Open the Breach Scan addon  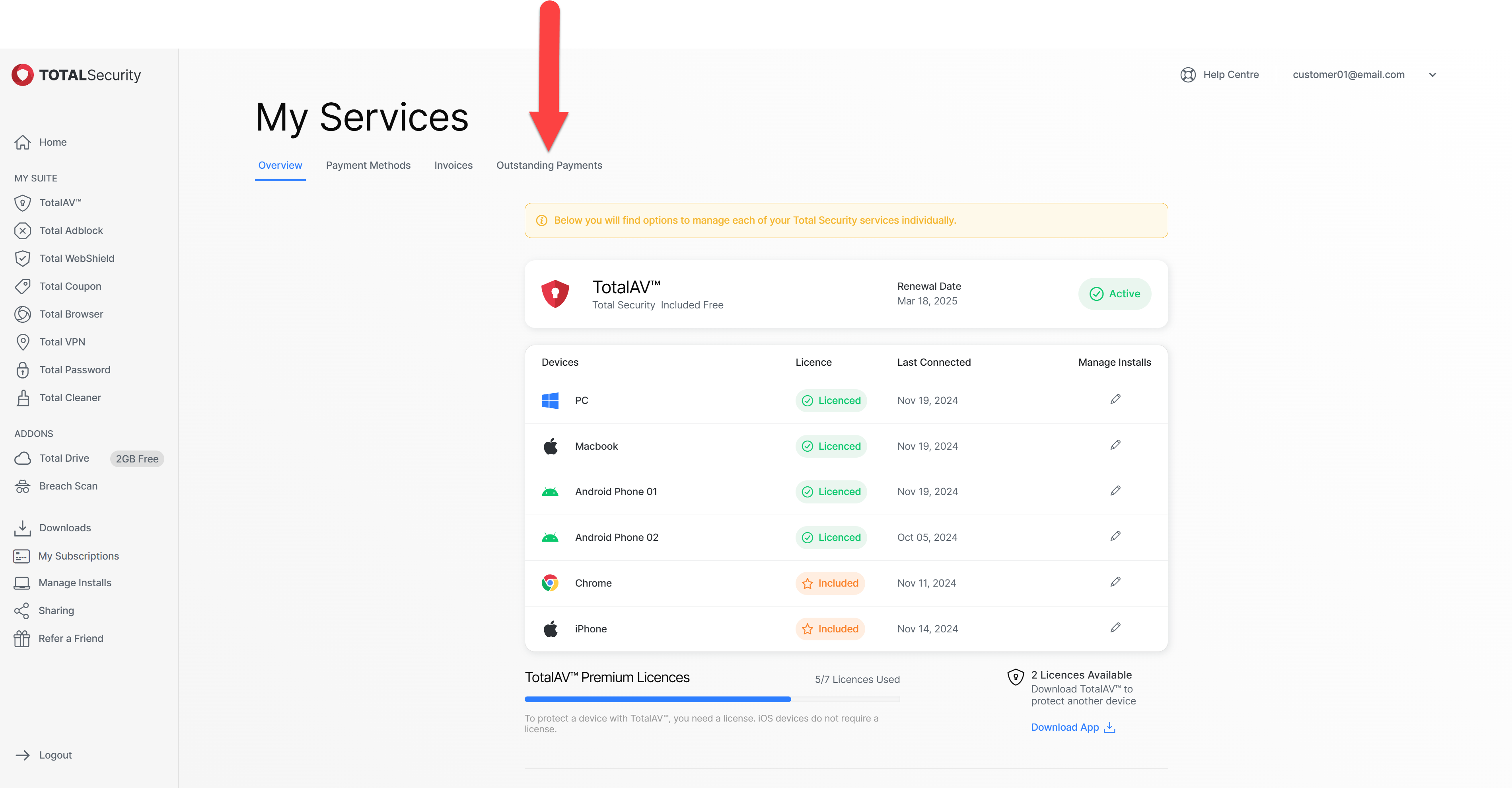click(68, 486)
